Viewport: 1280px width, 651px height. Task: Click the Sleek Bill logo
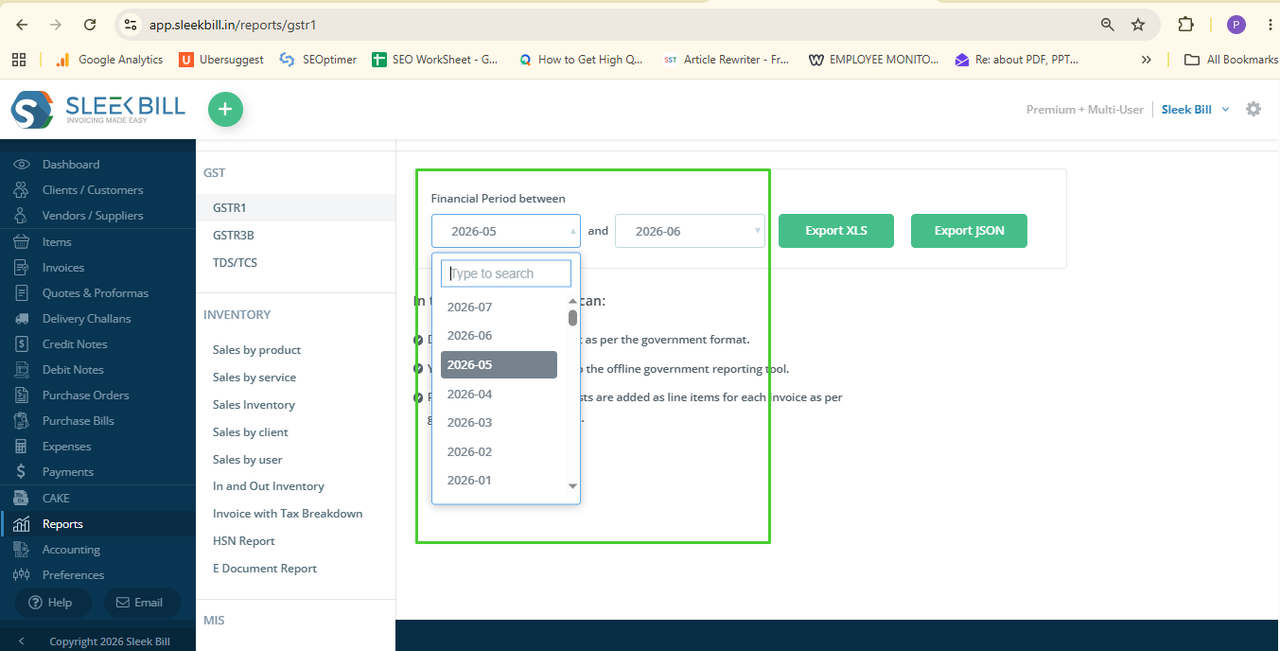point(98,109)
